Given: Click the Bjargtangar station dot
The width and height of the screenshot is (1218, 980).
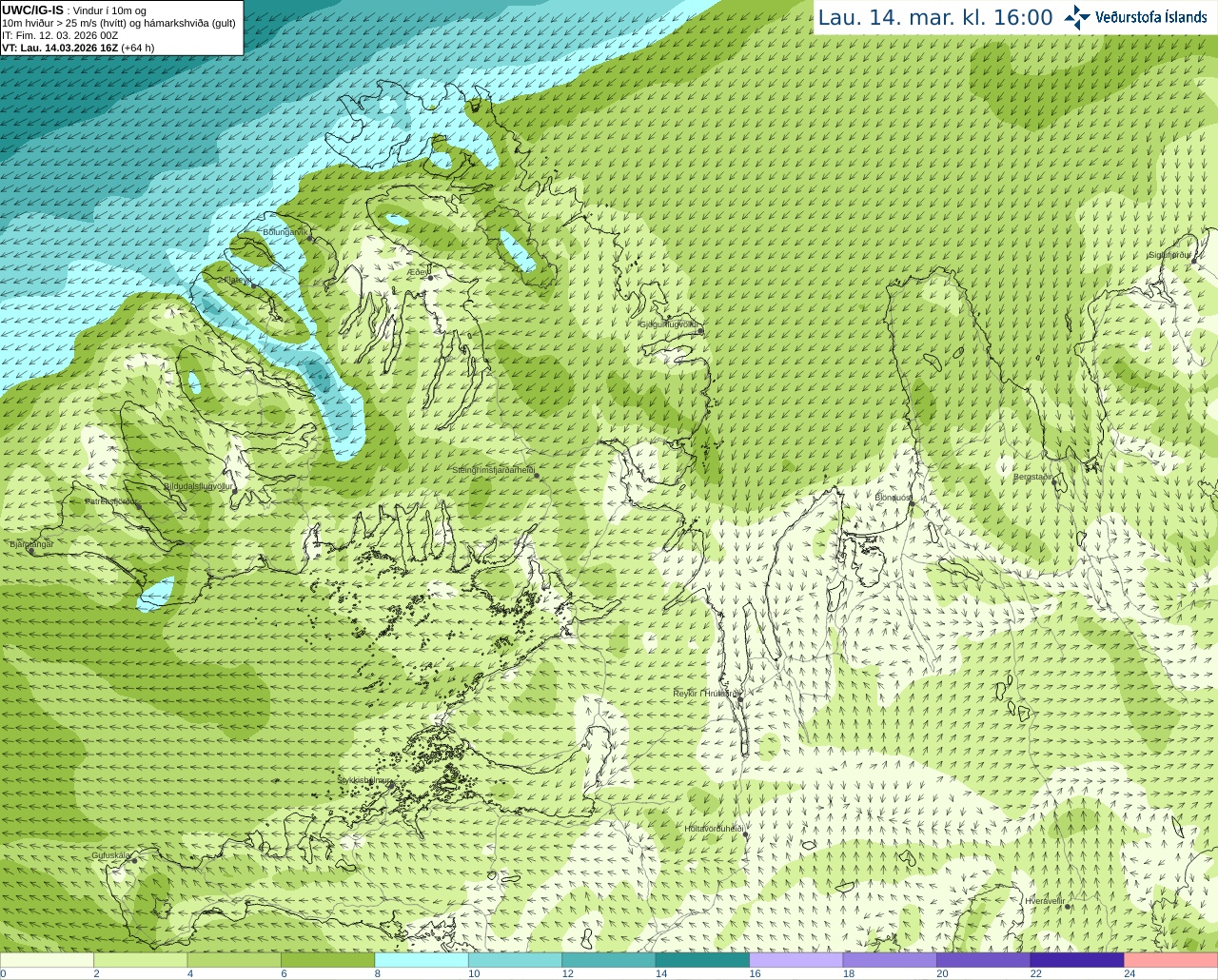Looking at the screenshot, I should point(31,551).
